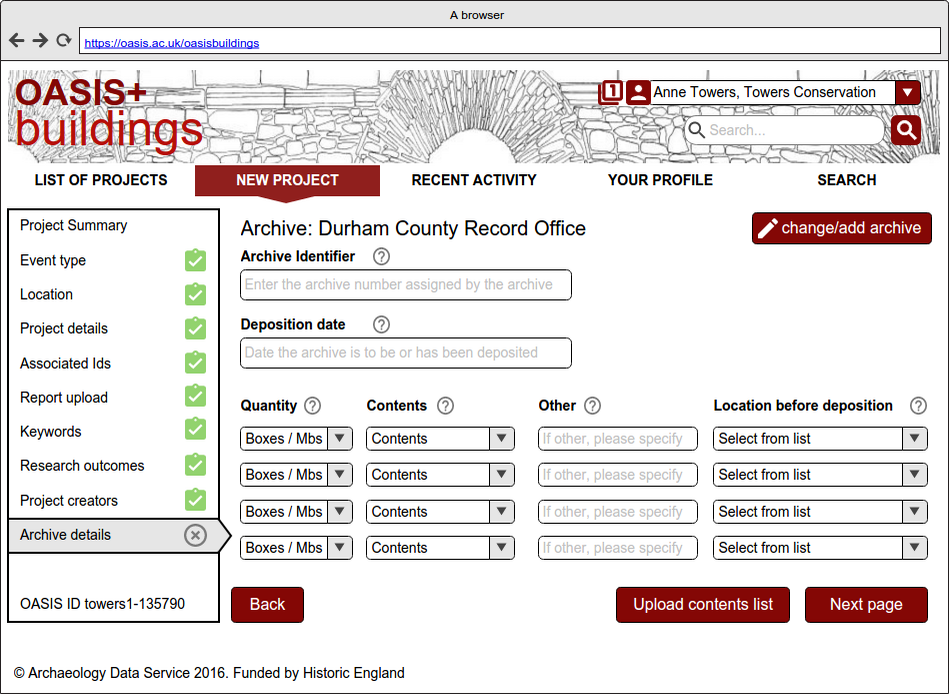Select Archive details in the sidebar
Screen dimensions: 949x698
pos(114,535)
